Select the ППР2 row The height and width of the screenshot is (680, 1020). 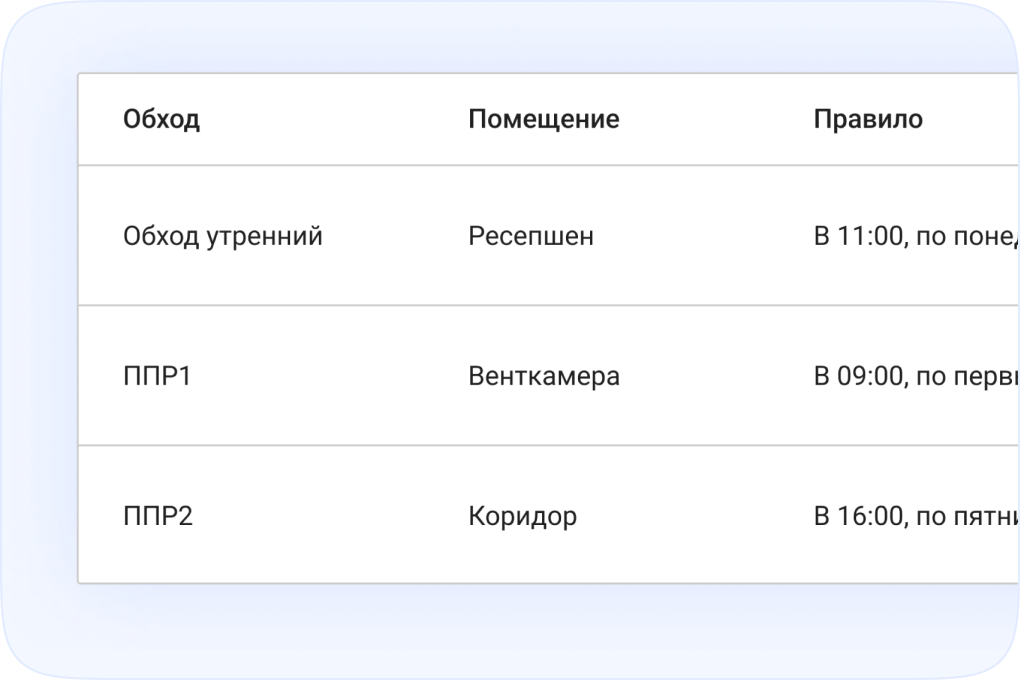click(500, 516)
